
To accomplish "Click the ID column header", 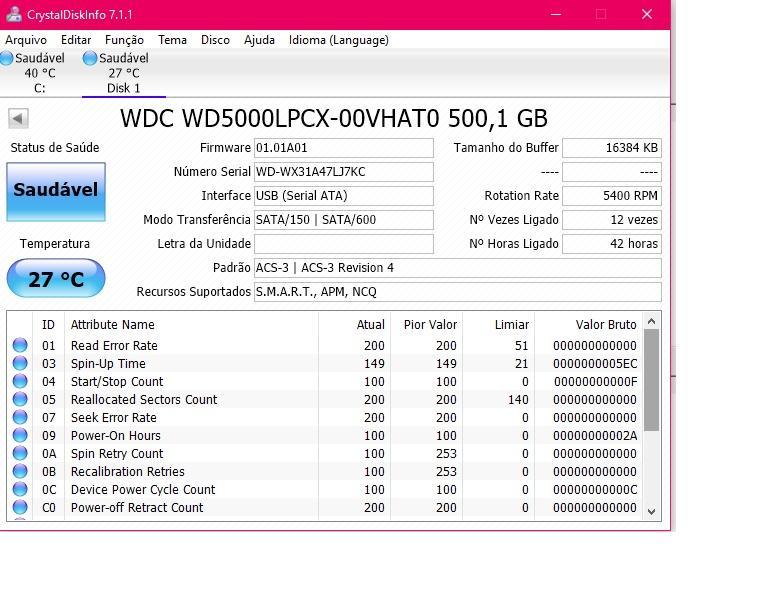I will [x=48, y=325].
